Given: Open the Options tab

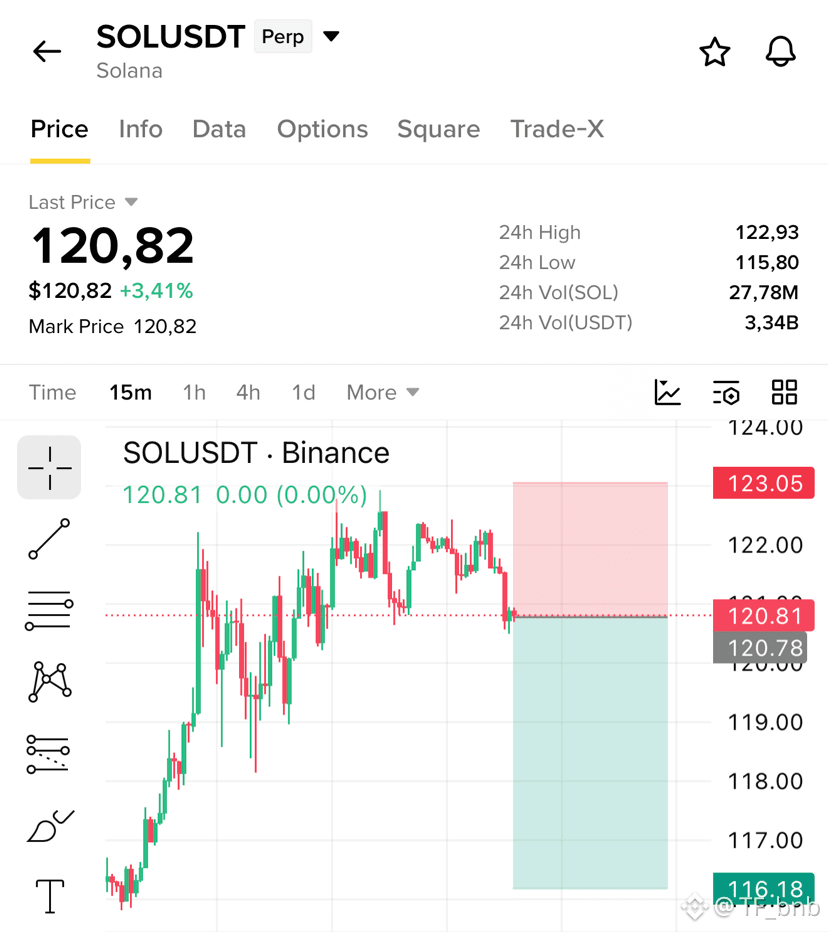Looking at the screenshot, I should (x=322, y=129).
